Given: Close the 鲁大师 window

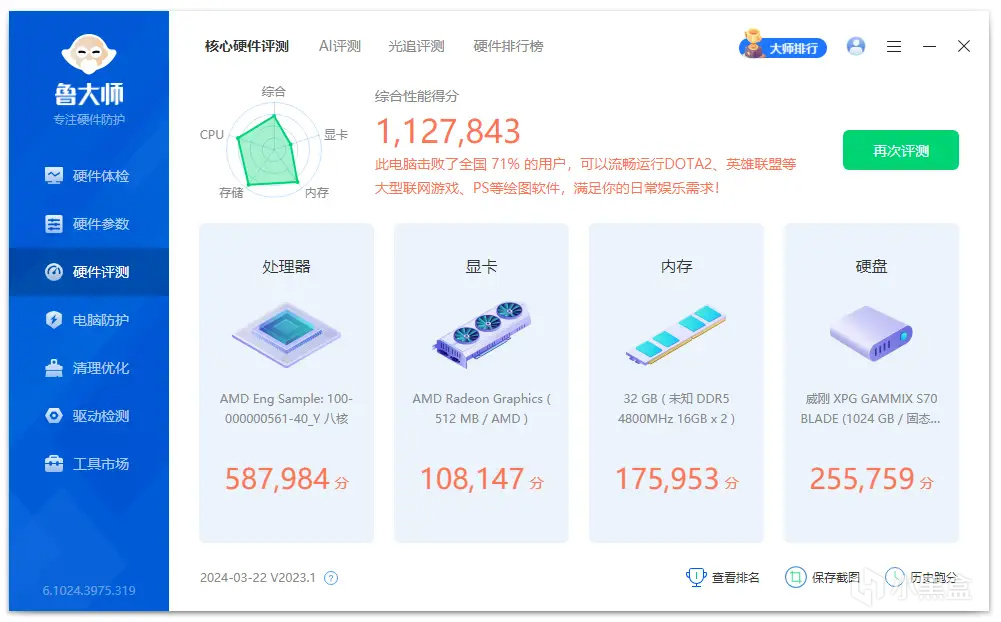Looking at the screenshot, I should click(964, 46).
